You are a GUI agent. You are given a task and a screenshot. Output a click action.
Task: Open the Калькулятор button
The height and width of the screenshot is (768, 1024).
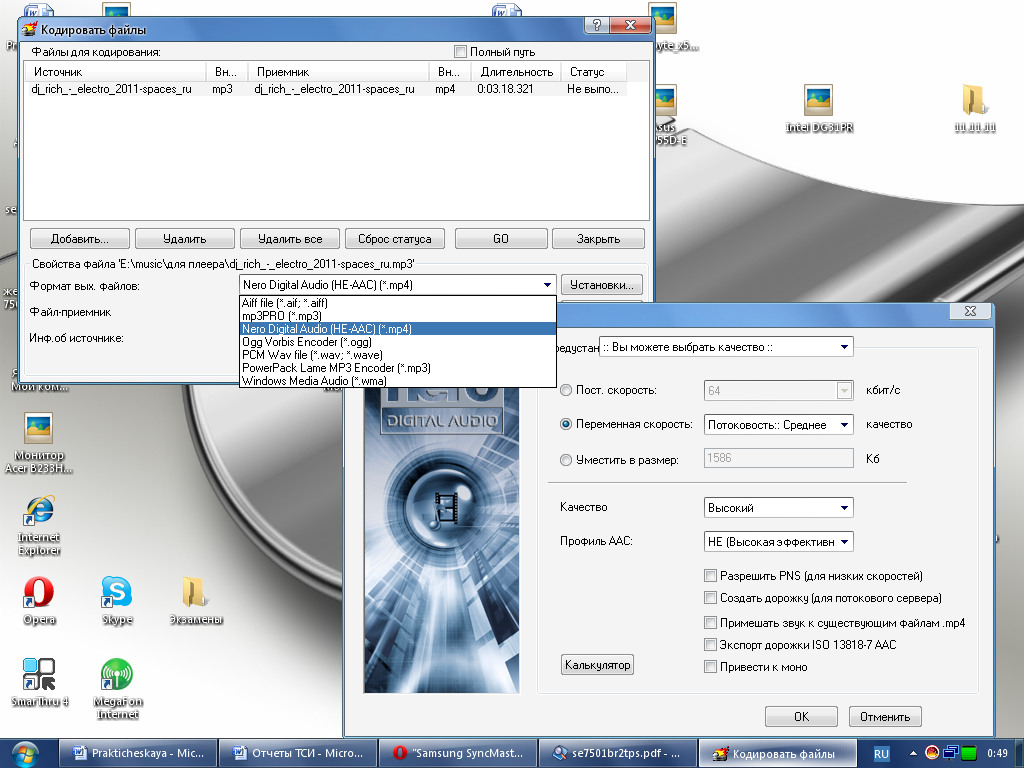click(x=598, y=665)
